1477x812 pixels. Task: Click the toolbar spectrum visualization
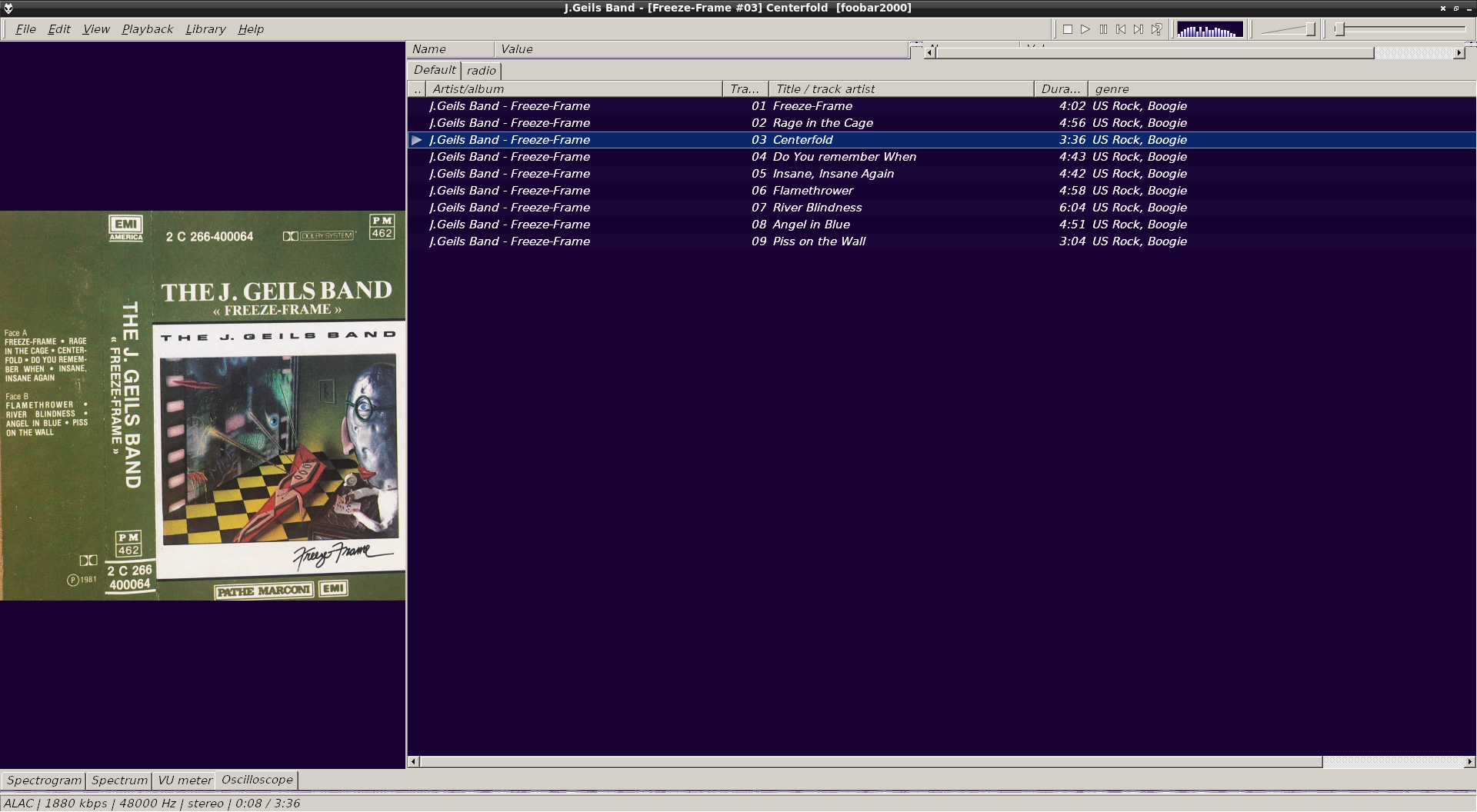1210,29
